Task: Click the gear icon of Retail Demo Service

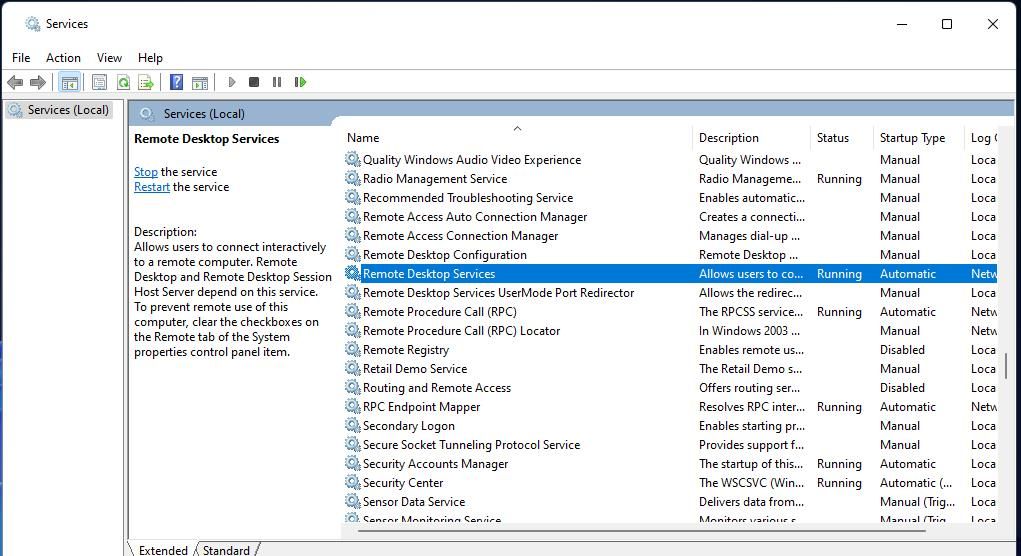Action: point(352,368)
